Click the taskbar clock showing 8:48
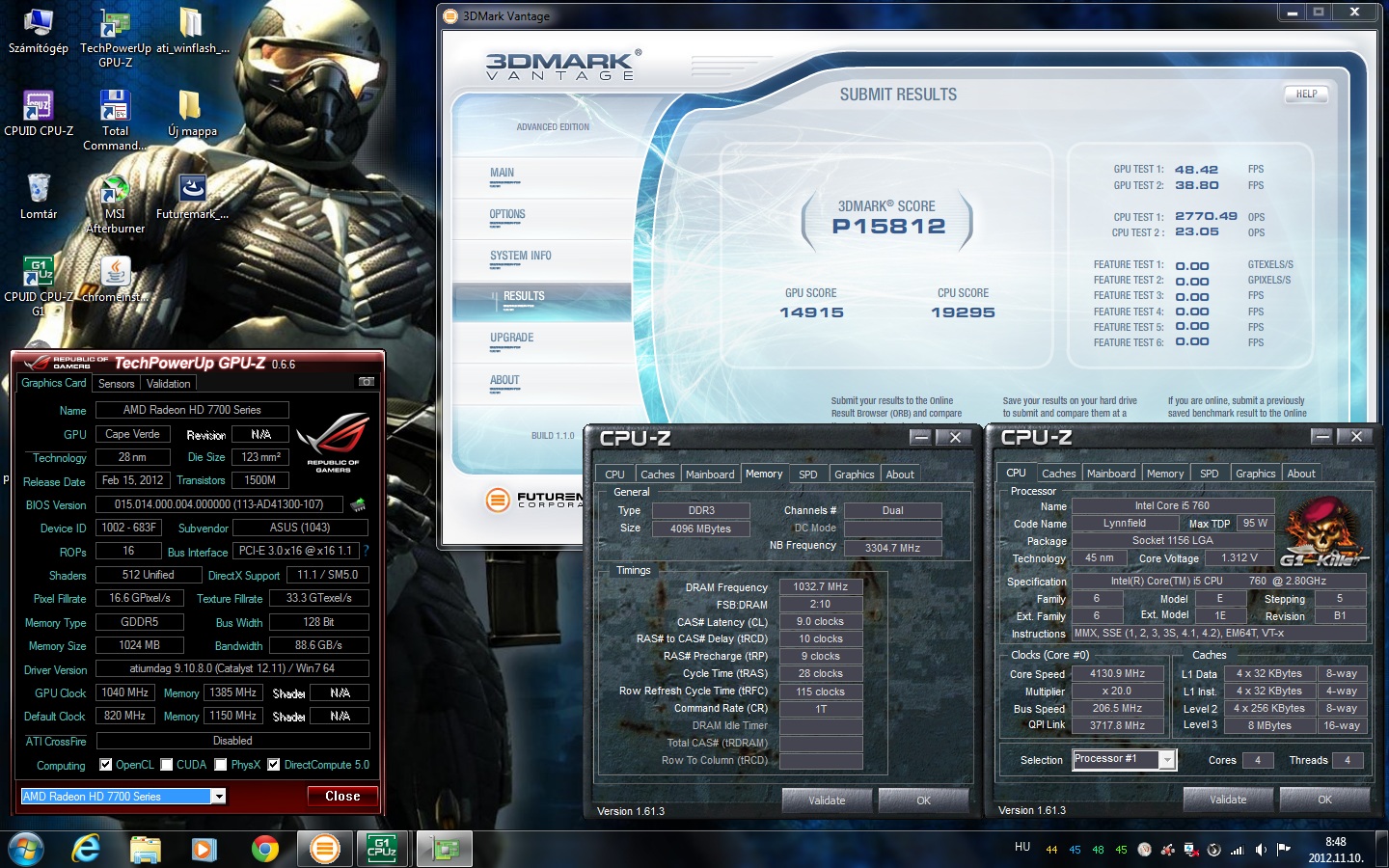Screen dimensions: 1389x868 click(1335, 850)
